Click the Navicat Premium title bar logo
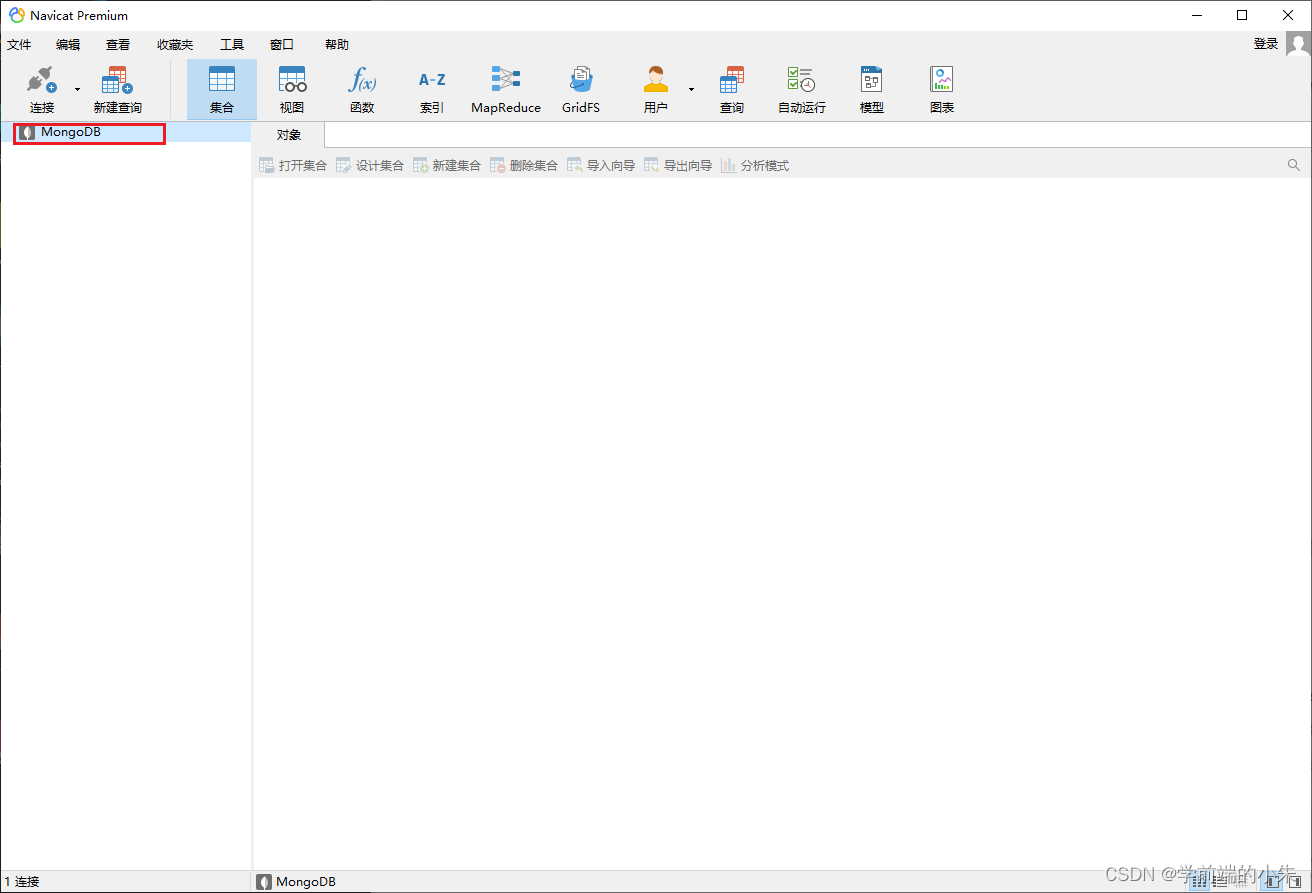The image size is (1312, 893). [x=17, y=15]
